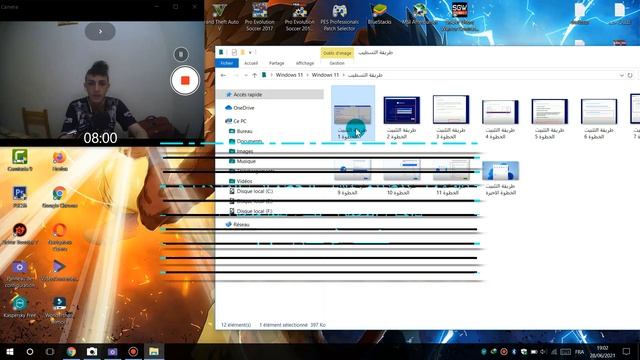Screen dimensions: 640x360
Task: Click second Windows 11 breadcrumb in address bar
Action: (325, 75)
